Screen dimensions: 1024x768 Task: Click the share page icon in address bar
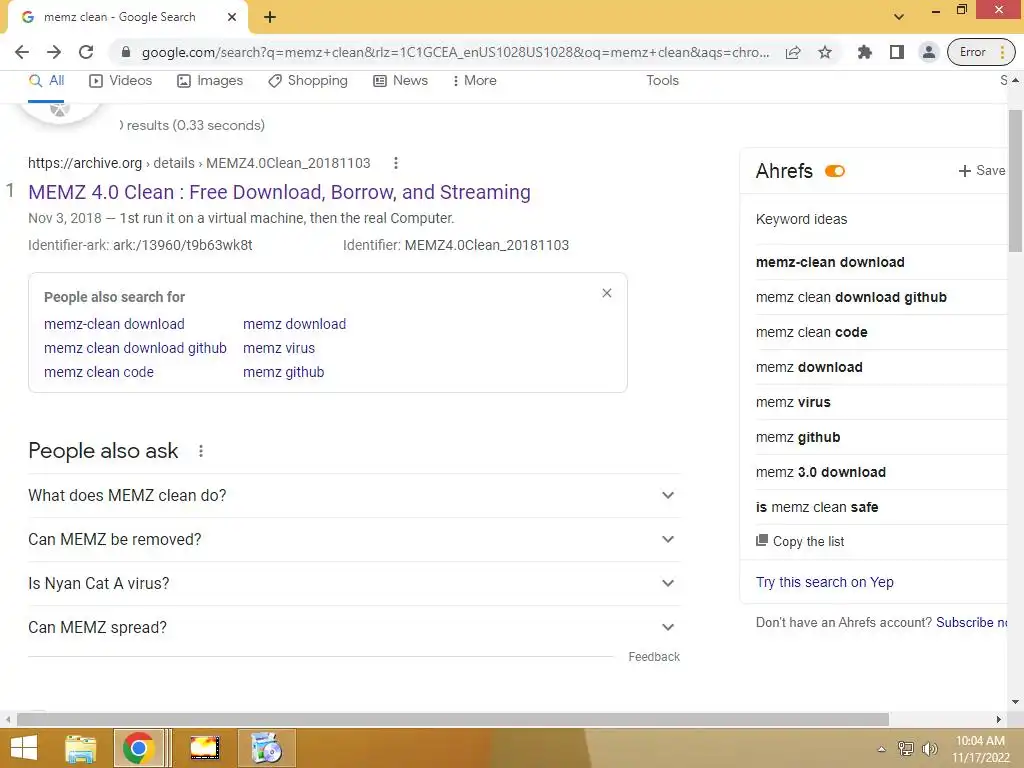point(793,52)
